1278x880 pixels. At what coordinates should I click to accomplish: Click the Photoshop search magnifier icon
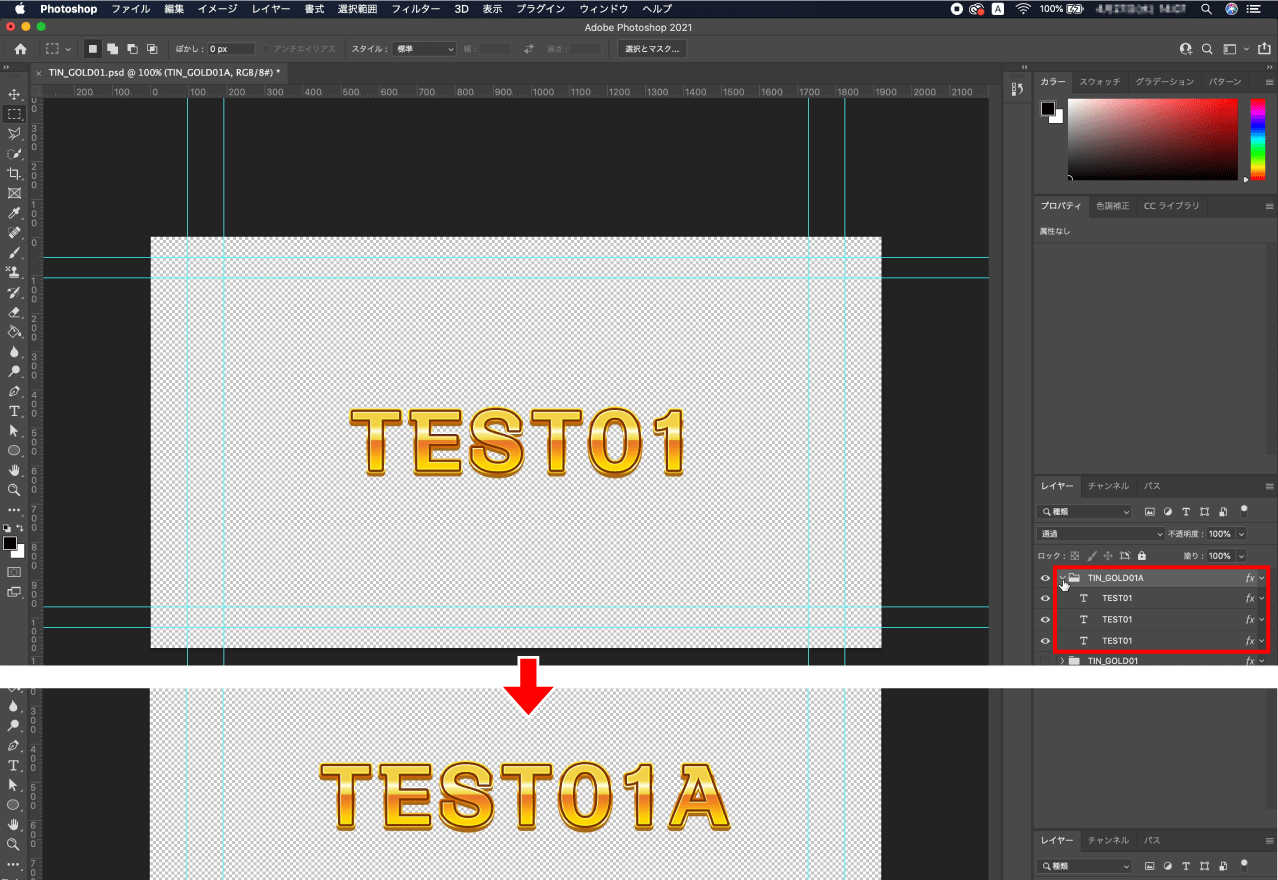[1207, 48]
